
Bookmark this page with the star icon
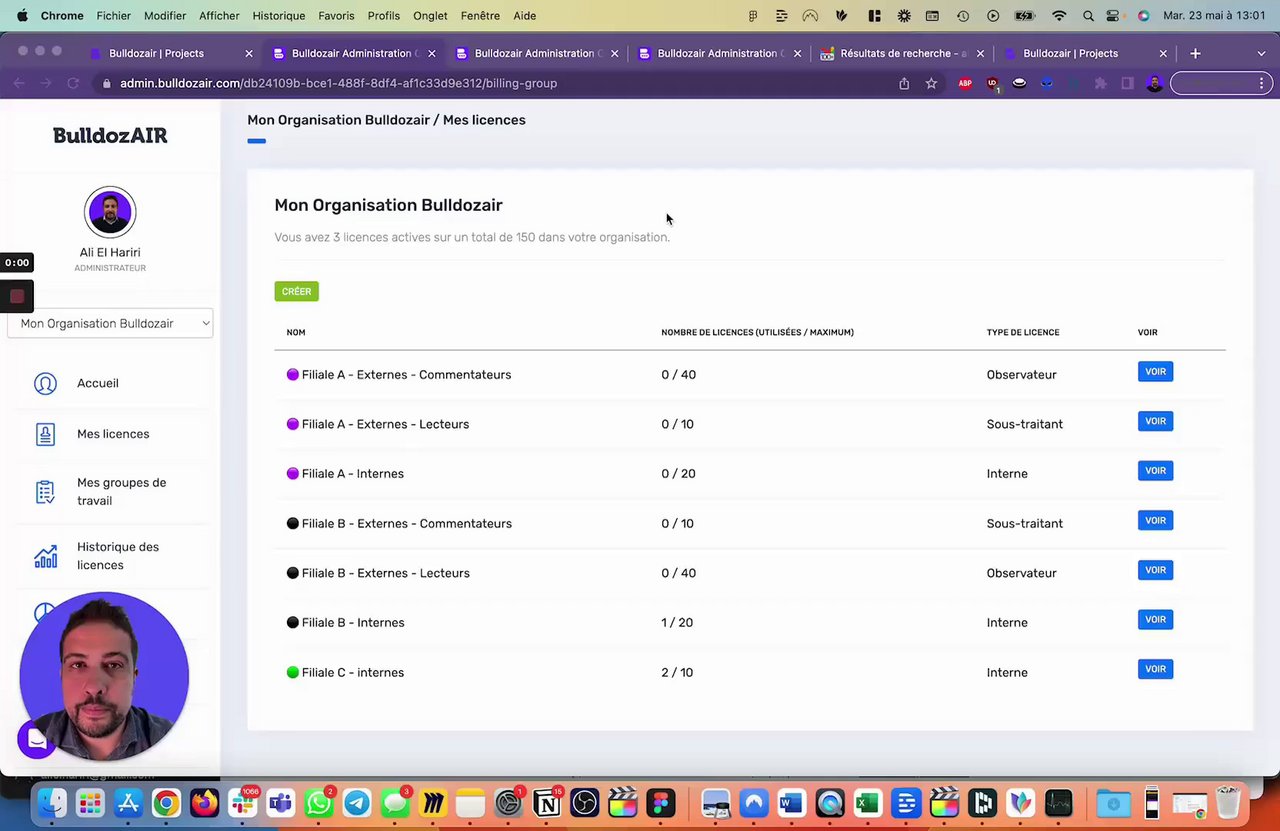[931, 84]
